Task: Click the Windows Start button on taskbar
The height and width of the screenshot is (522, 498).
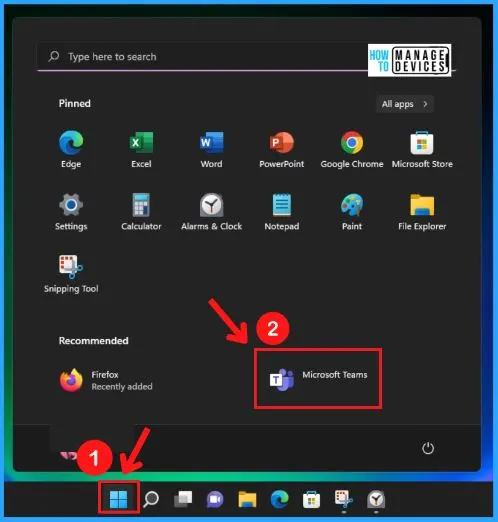Action: pos(119,499)
